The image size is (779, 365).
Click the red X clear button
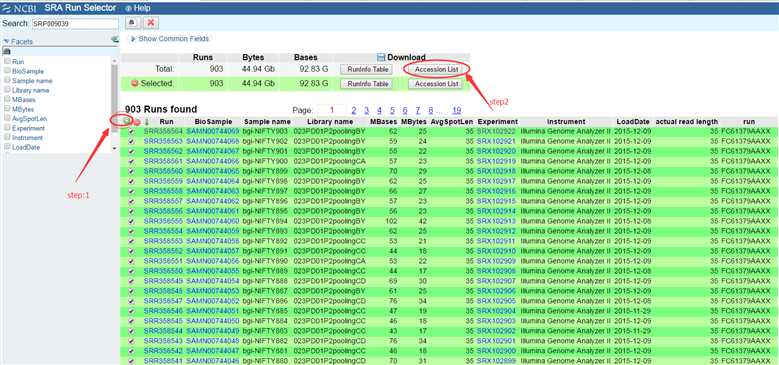(x=151, y=23)
